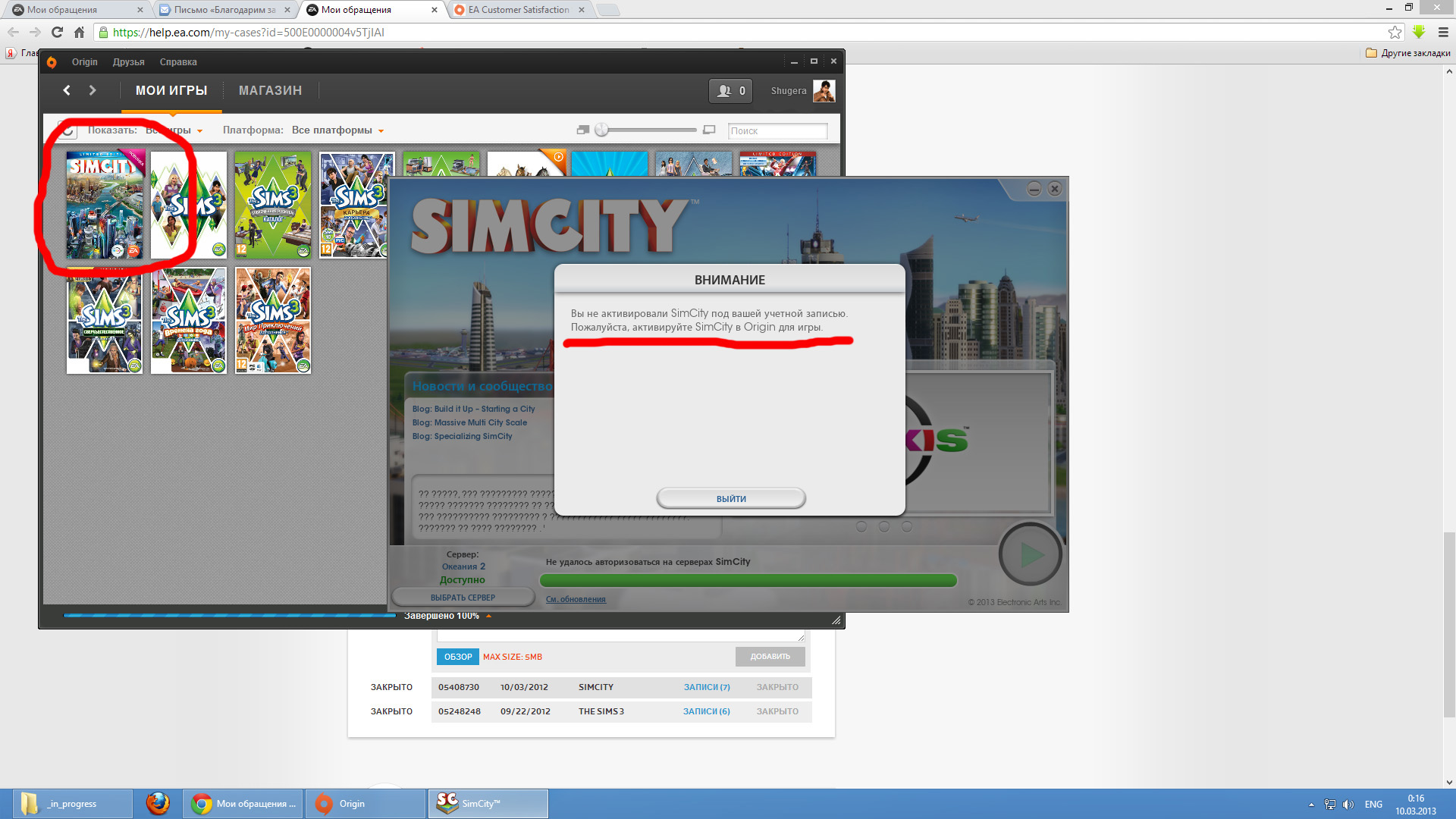Open Firefox from the taskbar
Screen dimensions: 1456x819
click(158, 803)
